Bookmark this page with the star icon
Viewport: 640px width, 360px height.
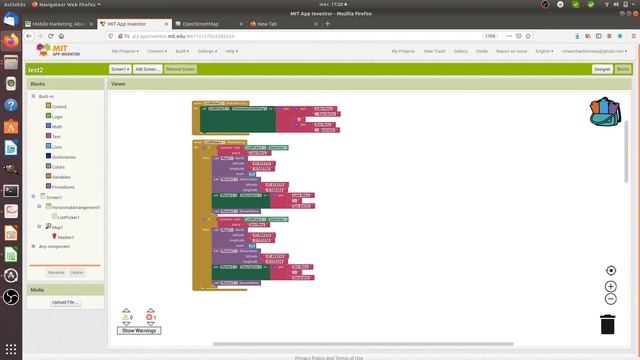(x=528, y=36)
